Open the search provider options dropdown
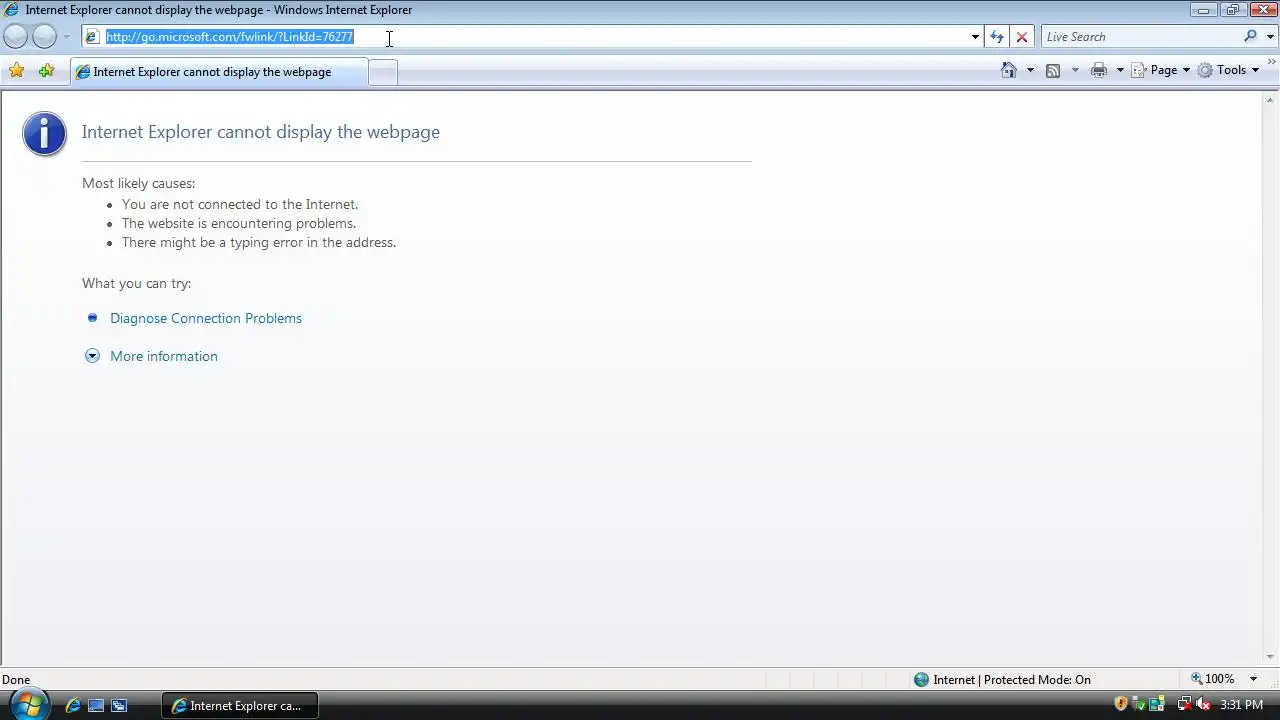The height and width of the screenshot is (720, 1280). point(1271,37)
